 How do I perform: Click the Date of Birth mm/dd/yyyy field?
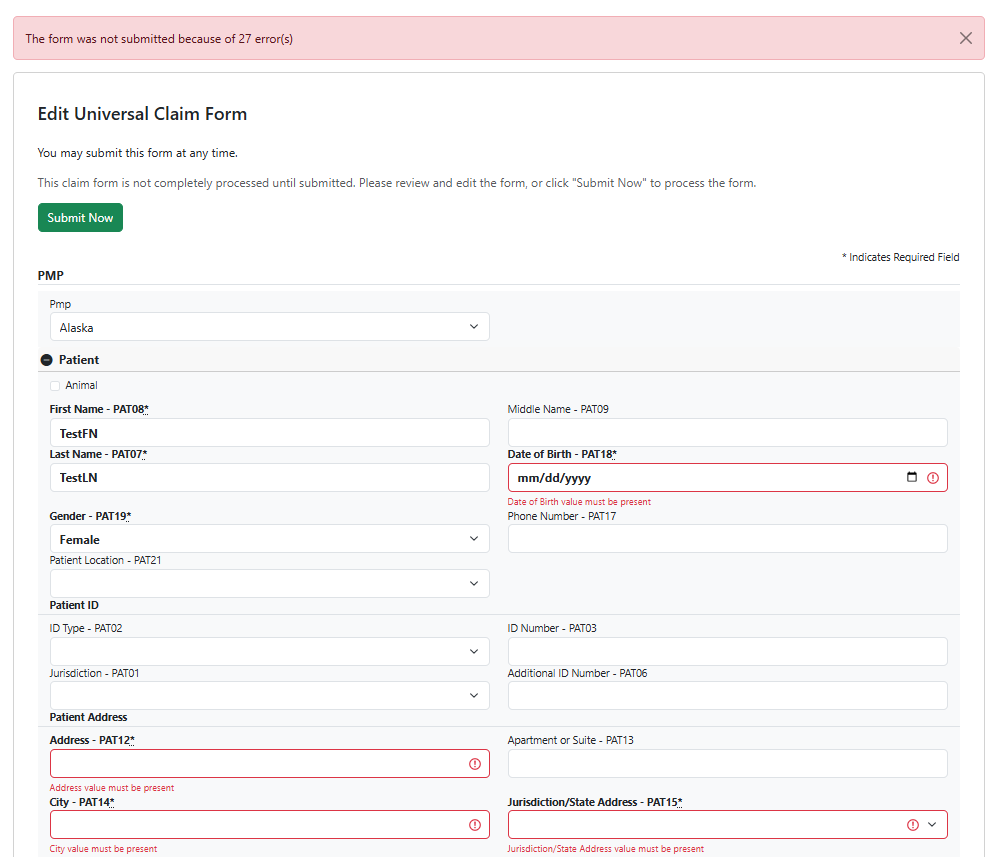tap(727, 478)
